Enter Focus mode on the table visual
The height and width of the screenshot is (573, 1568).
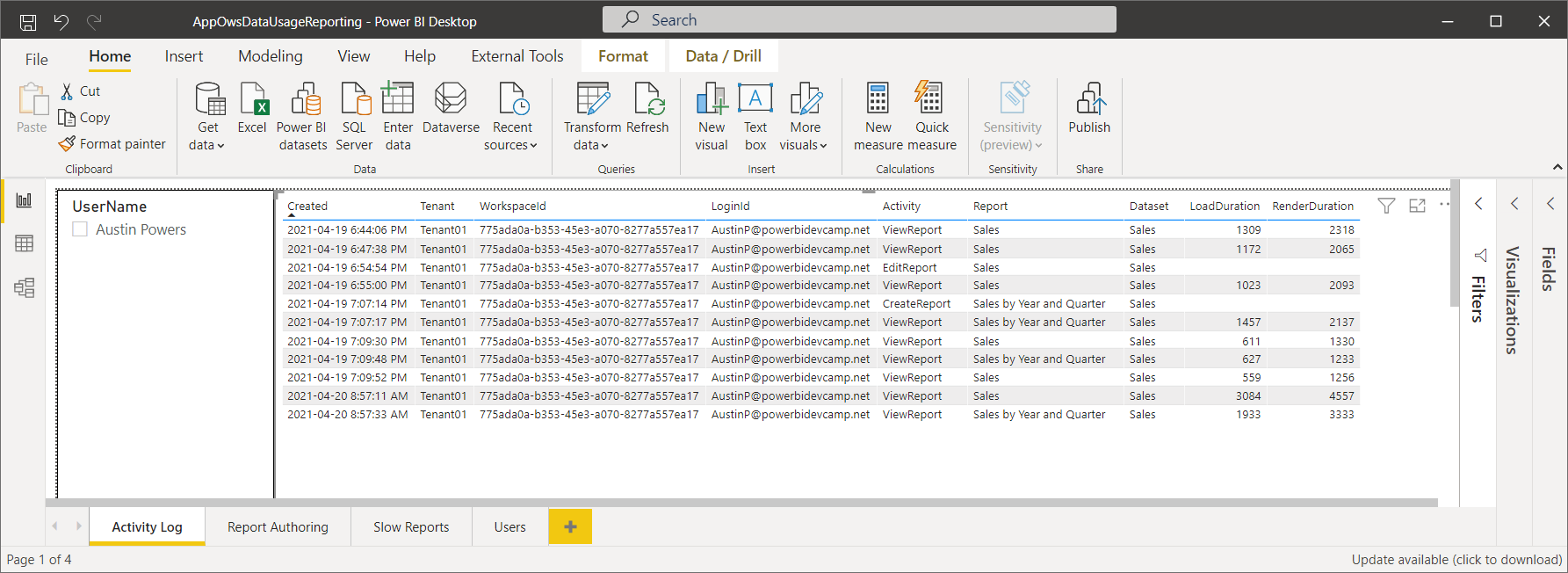tap(1417, 206)
